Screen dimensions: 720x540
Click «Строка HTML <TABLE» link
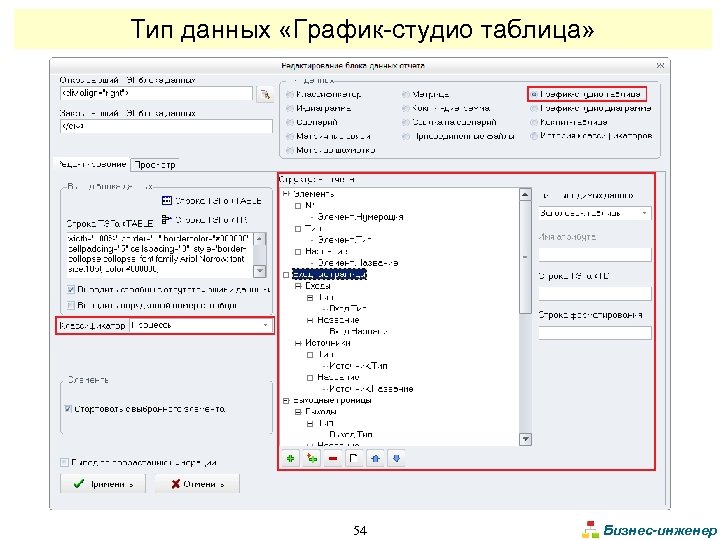pos(219,201)
